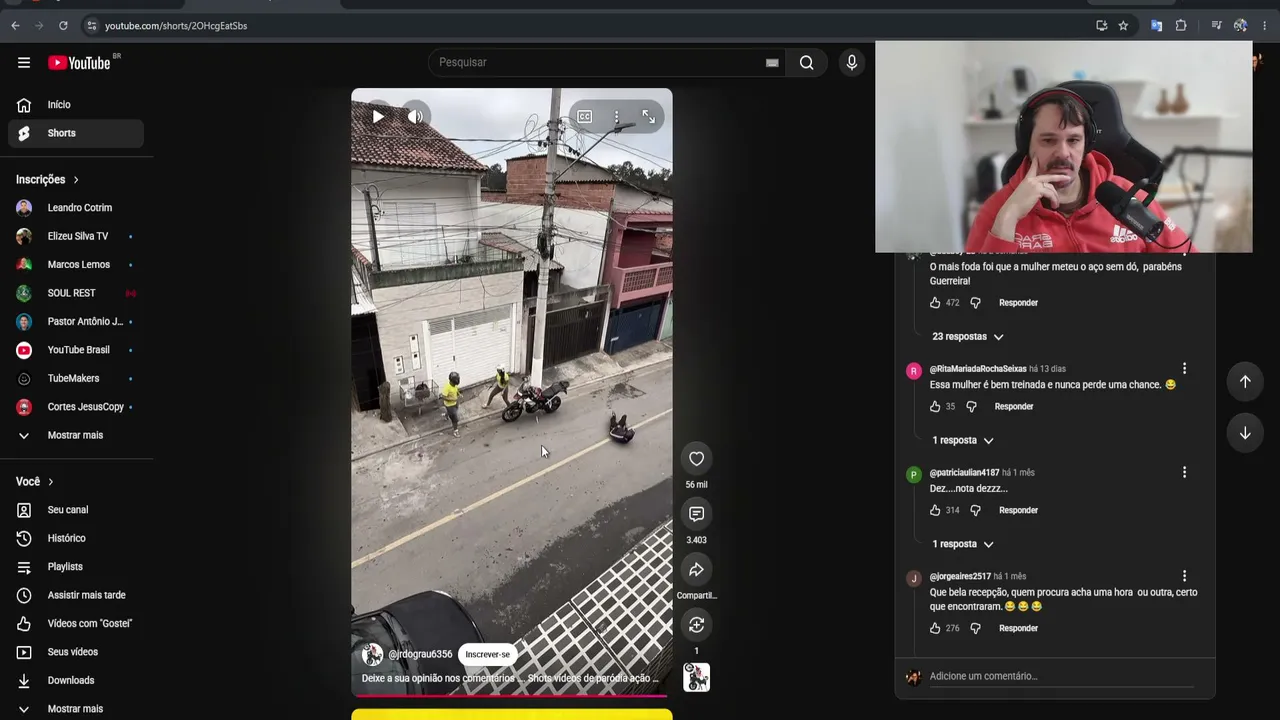Toggle closed captions on the Short
The width and height of the screenshot is (1280, 720).
coord(584,117)
